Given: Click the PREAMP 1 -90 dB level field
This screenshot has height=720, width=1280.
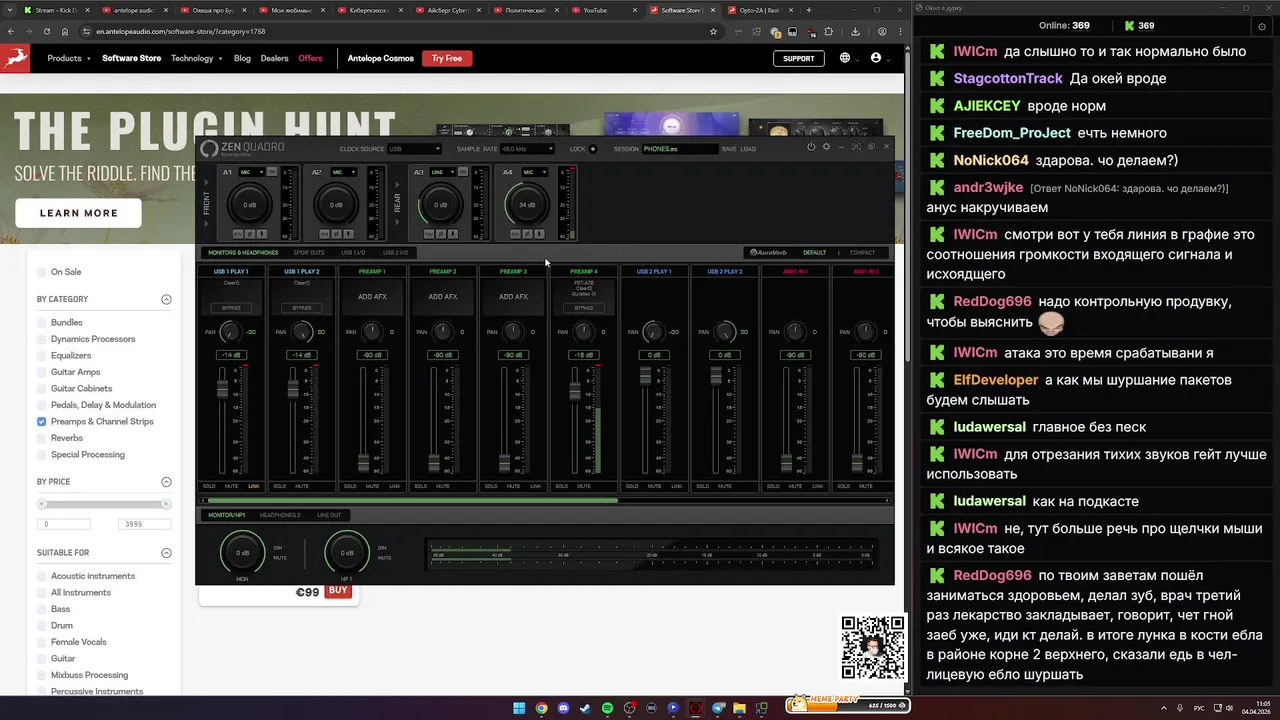Looking at the screenshot, I should tap(372, 355).
